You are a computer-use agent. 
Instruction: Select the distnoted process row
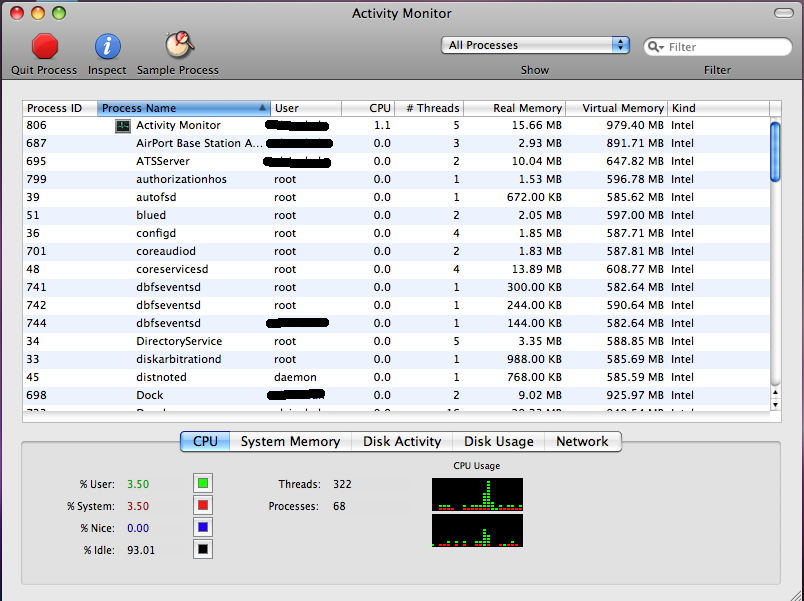[x=396, y=377]
